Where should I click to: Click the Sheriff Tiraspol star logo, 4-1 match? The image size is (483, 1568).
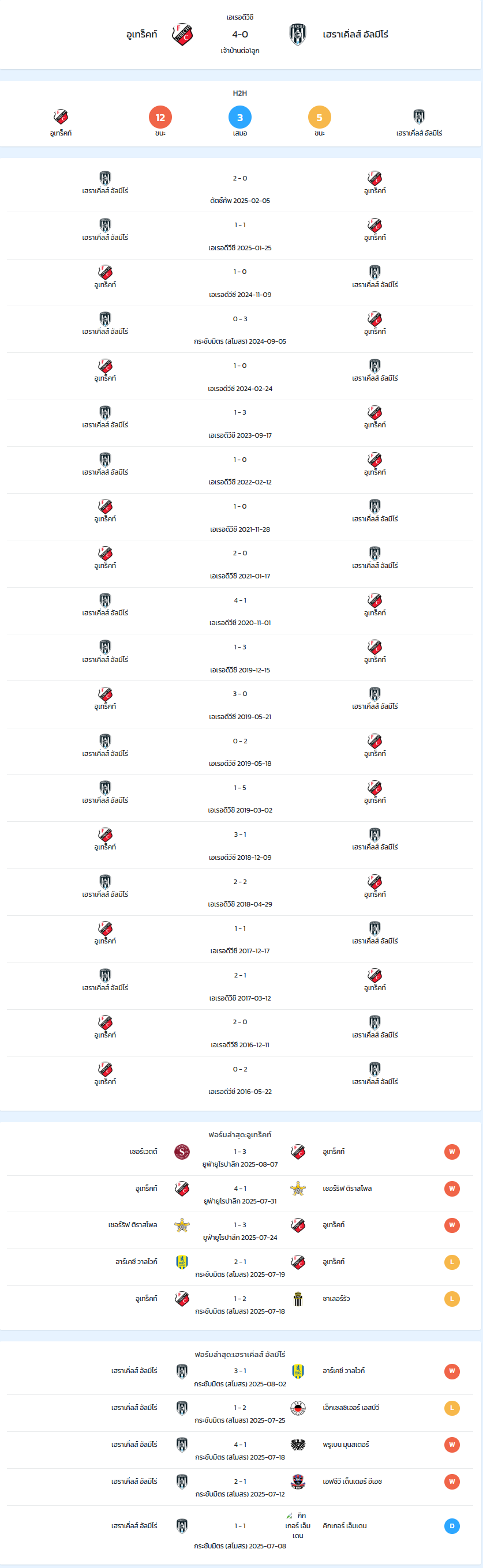[298, 1188]
